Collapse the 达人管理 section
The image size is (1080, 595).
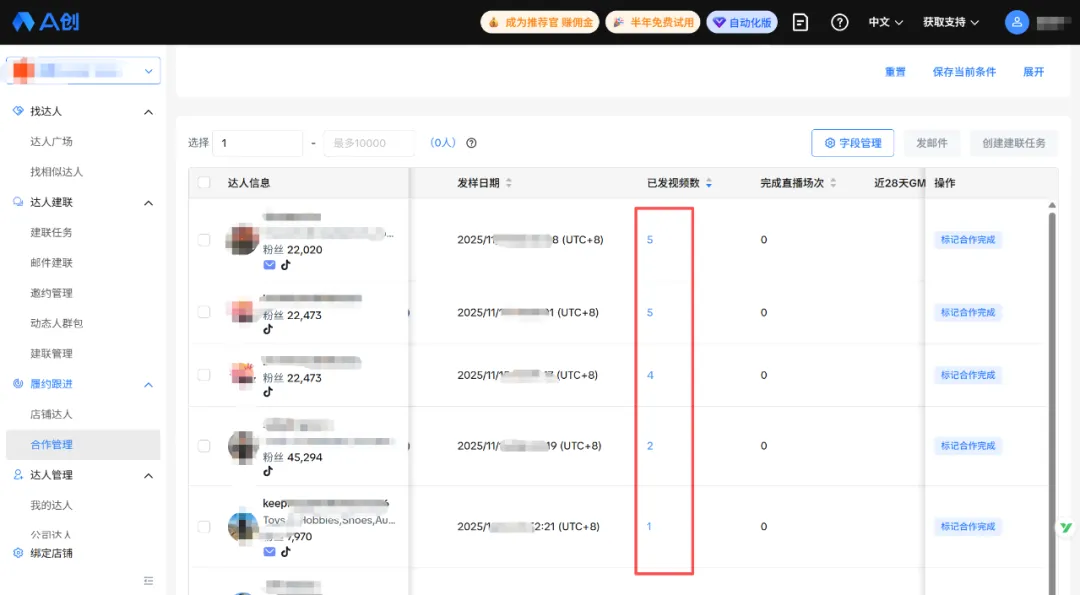pyautogui.click(x=148, y=476)
